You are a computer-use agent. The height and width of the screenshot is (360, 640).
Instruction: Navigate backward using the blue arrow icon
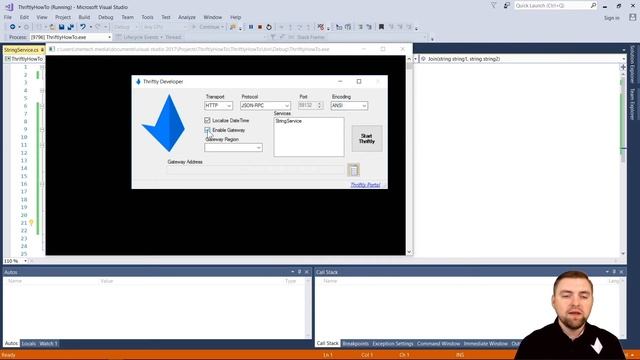pyautogui.click(x=13, y=27)
